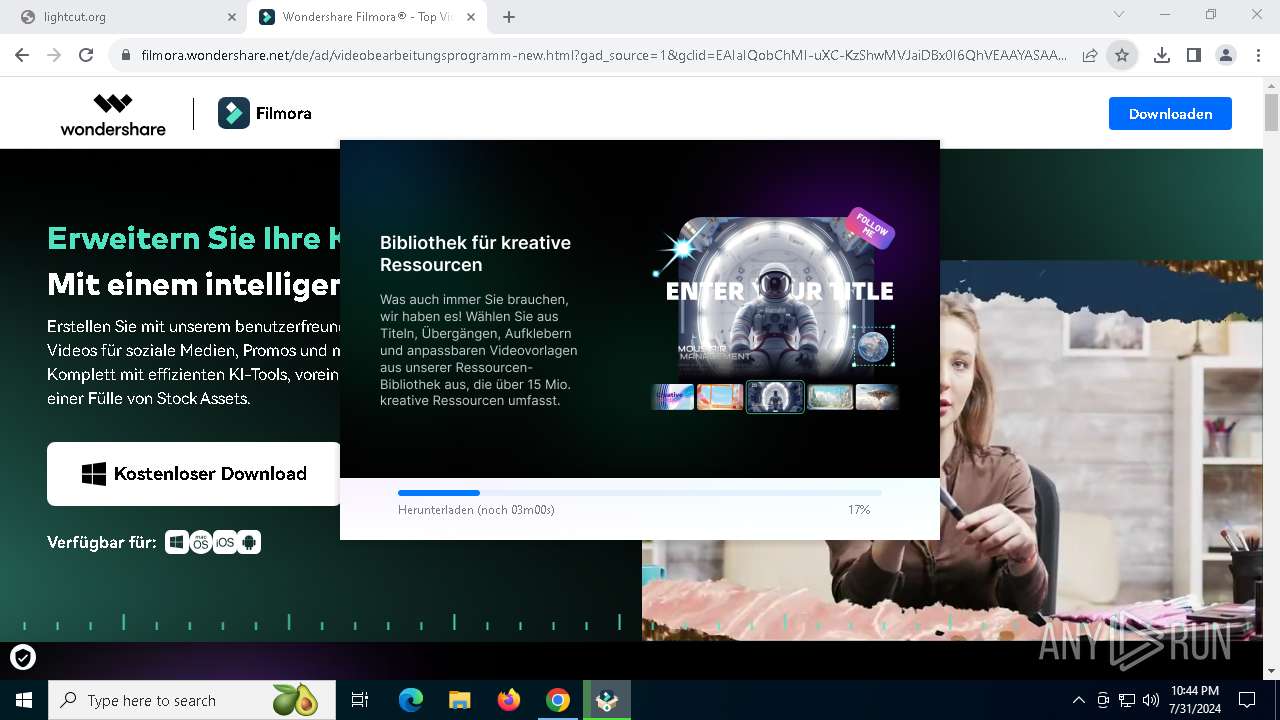Select the fifth preview thumbnail
This screenshot has width=1280, height=720.
tap(877, 397)
